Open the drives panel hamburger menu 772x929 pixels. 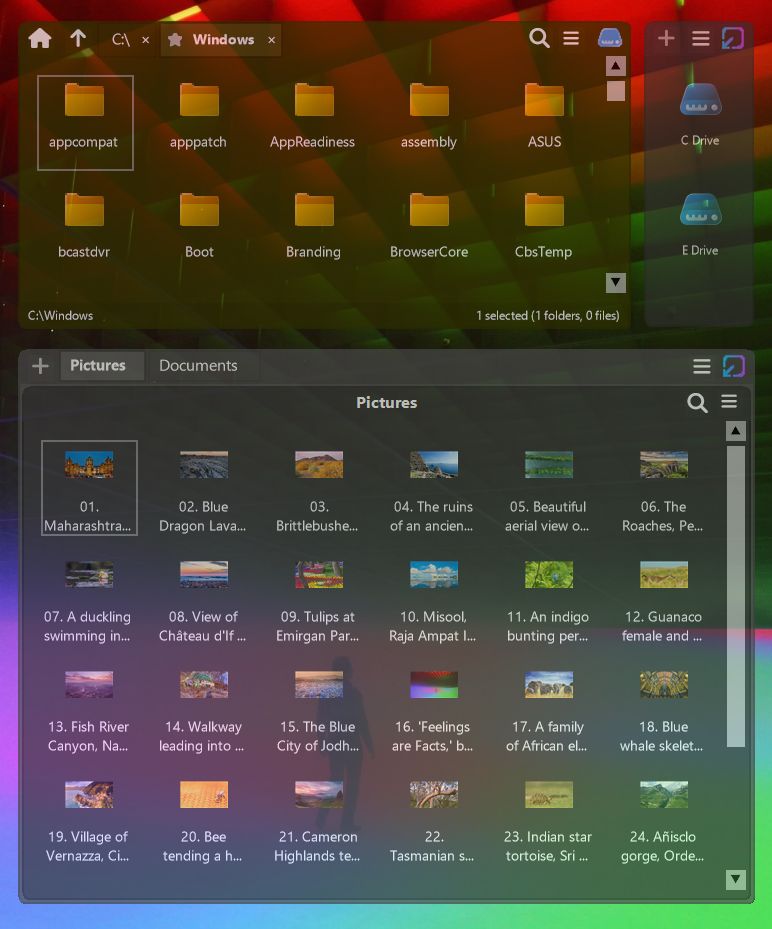point(701,39)
